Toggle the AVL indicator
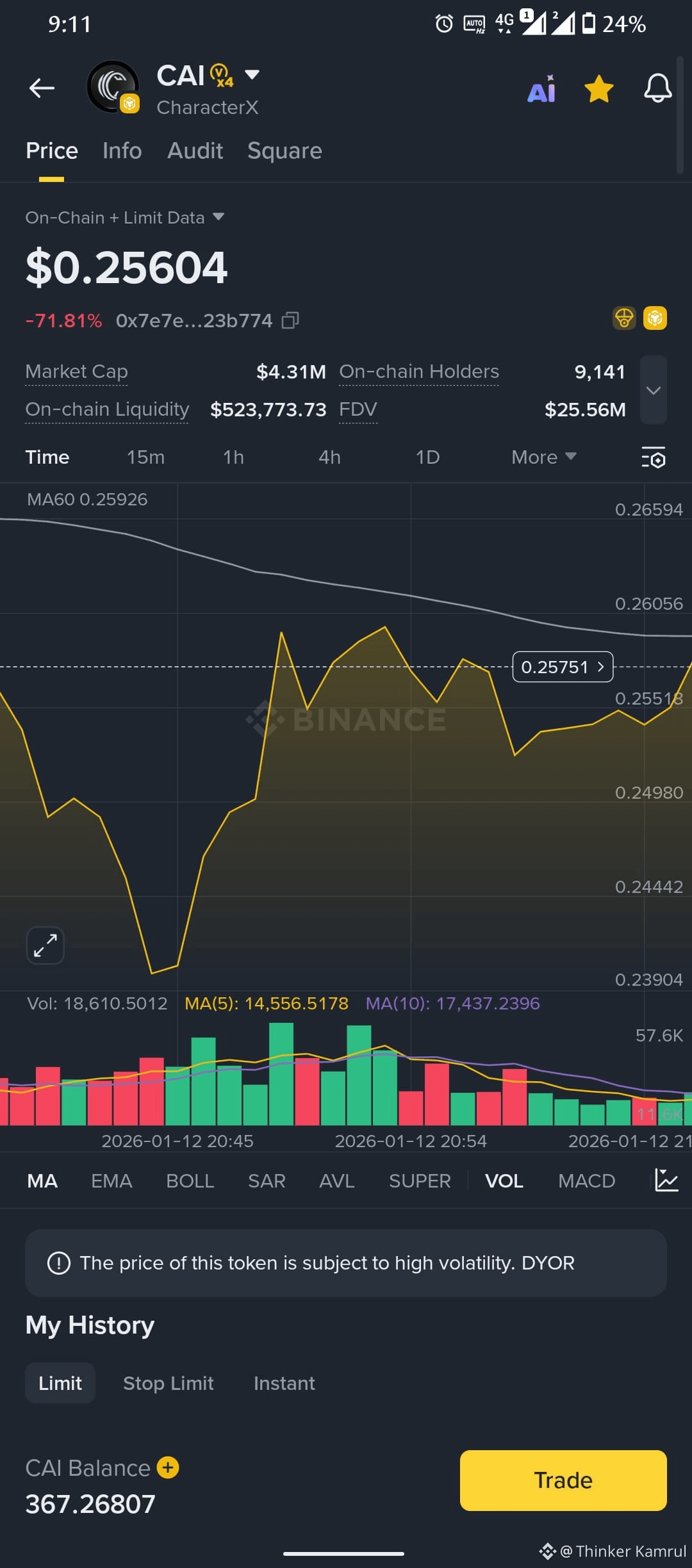 336,1180
